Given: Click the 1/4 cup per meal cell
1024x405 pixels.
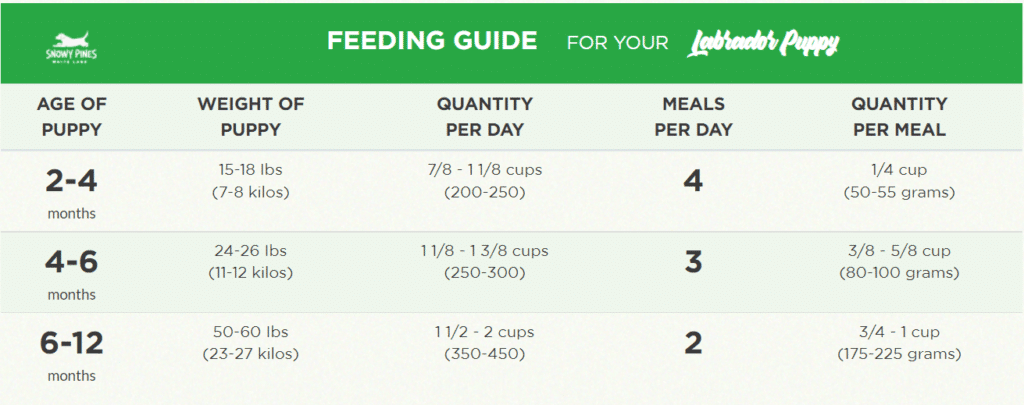Looking at the screenshot, I should pos(899,182).
